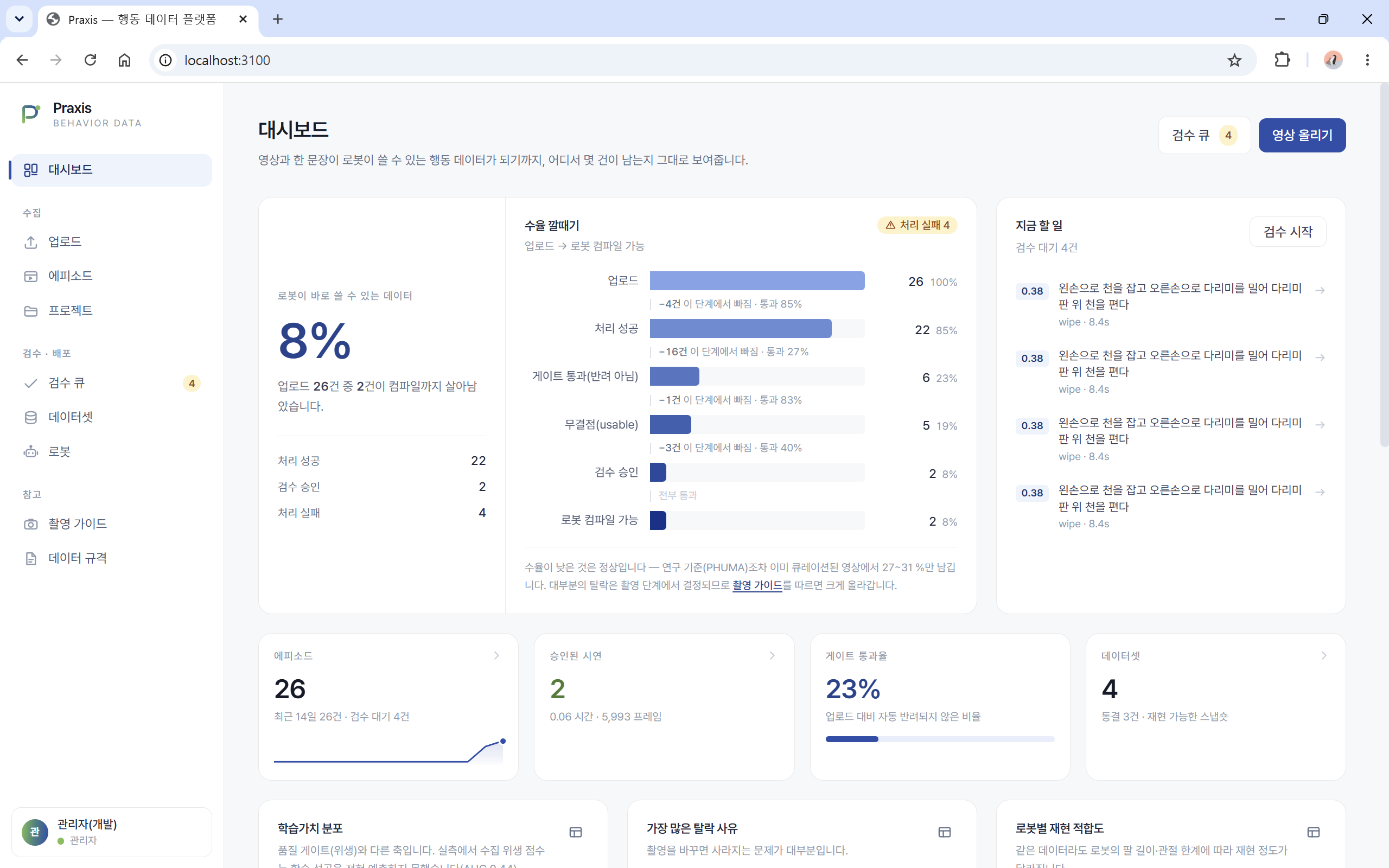Viewport: 1389px width, 868px height.
Task: Open the tab search dropdown arrow
Action: pyautogui.click(x=19, y=19)
